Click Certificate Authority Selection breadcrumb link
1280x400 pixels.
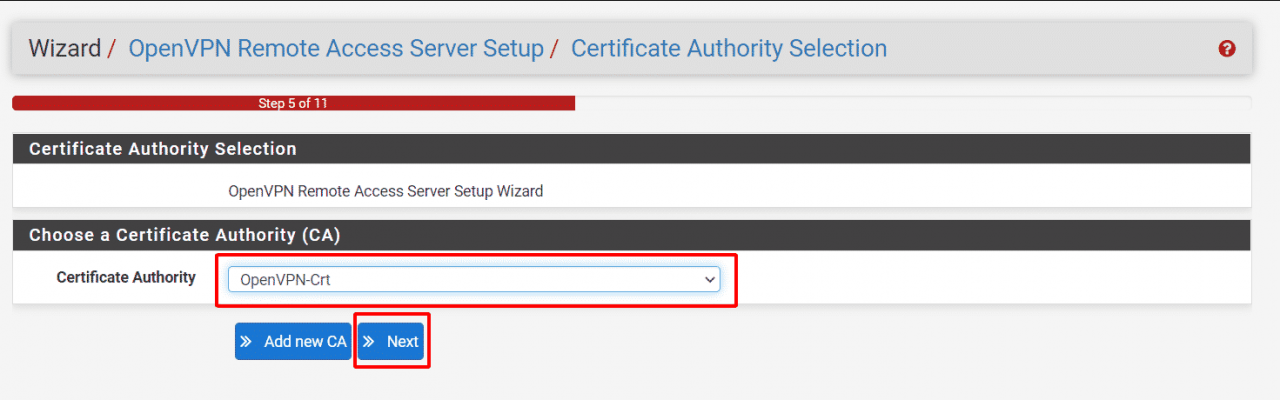tap(728, 48)
